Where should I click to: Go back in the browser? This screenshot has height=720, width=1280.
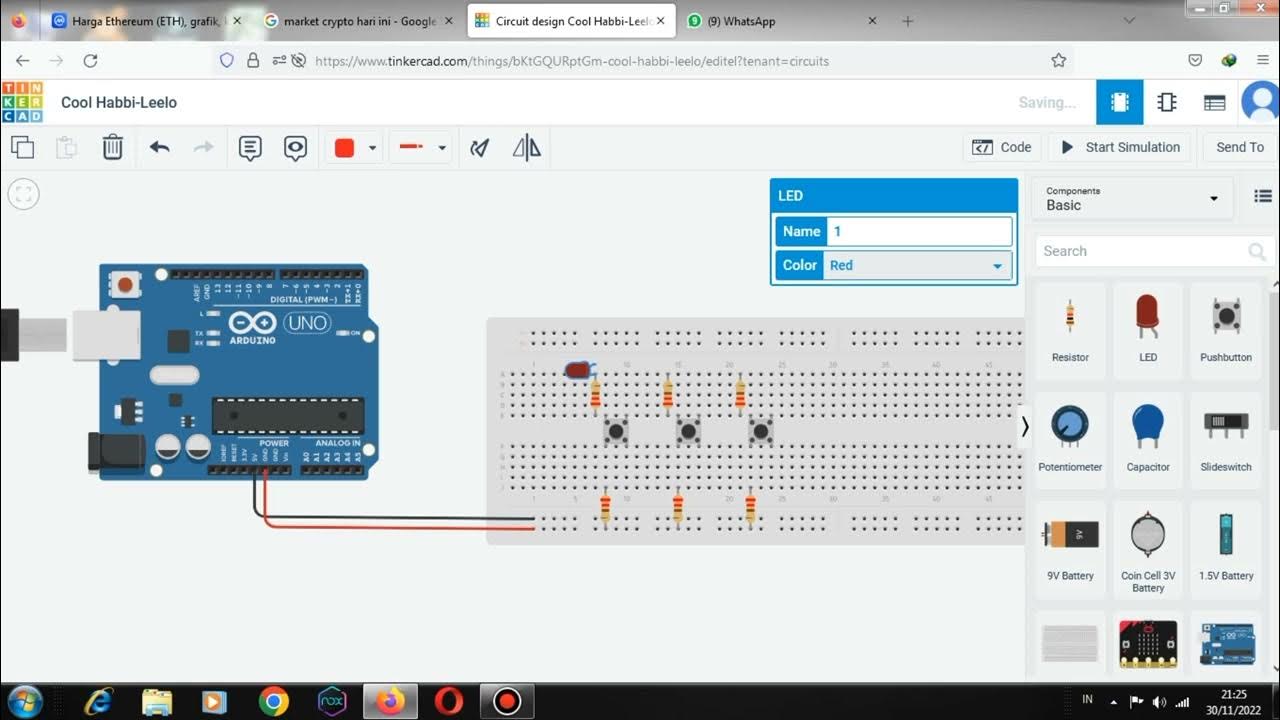(x=22, y=61)
